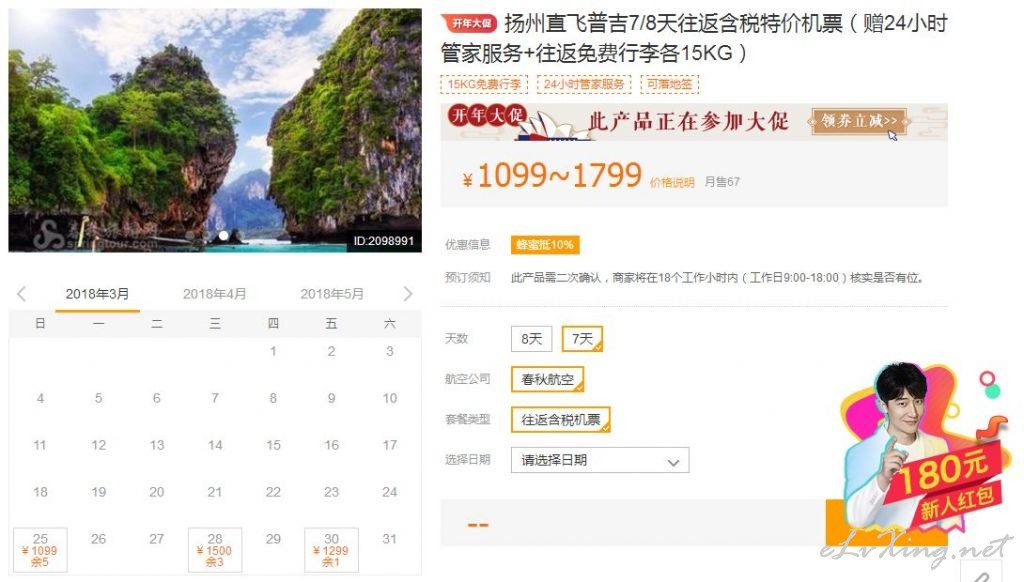This screenshot has width=1024, height=582.
Task: Click 领券立减 coupon button
Action: click(859, 121)
